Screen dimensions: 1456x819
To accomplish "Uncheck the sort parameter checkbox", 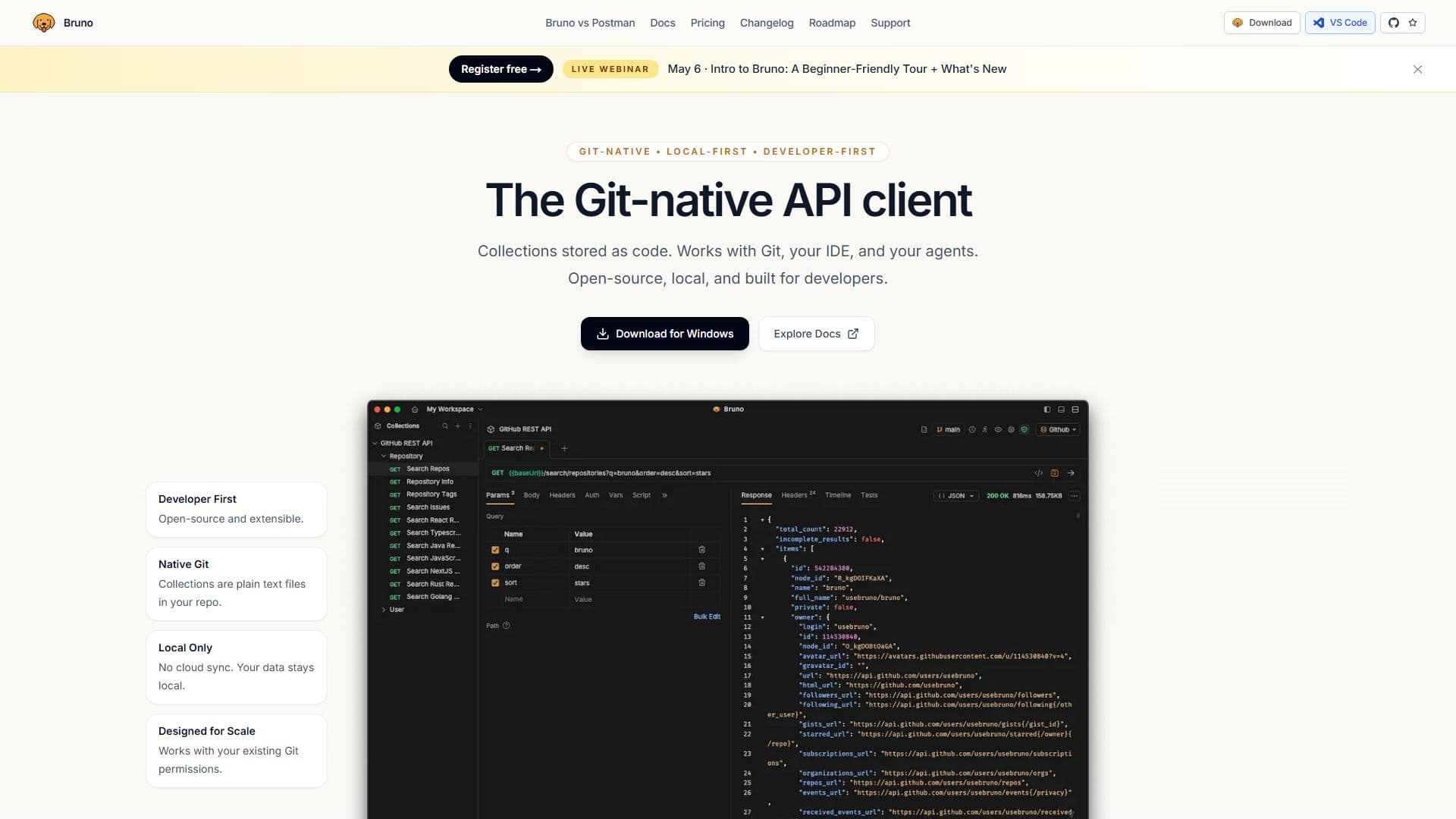I will (x=495, y=583).
